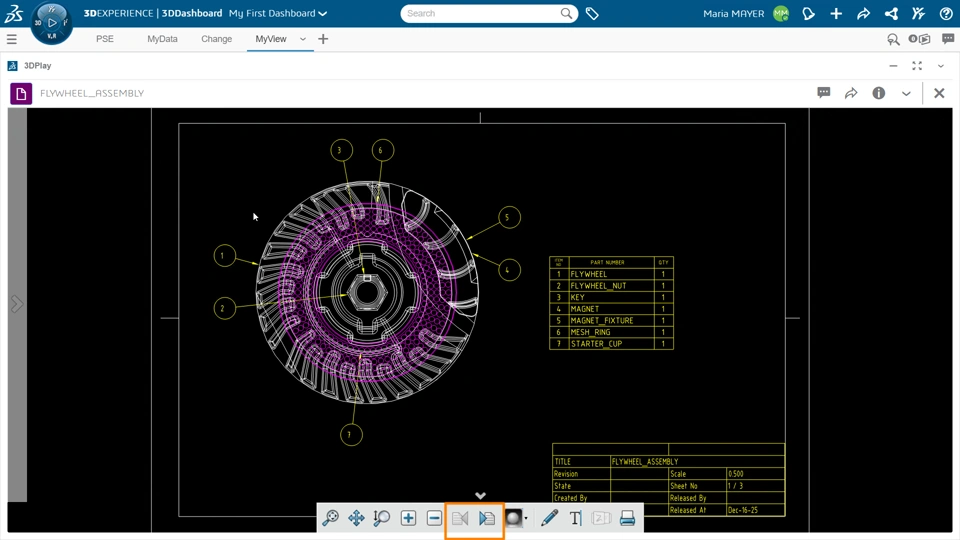
Task: Select the Text annotation tool
Action: click(x=576, y=519)
